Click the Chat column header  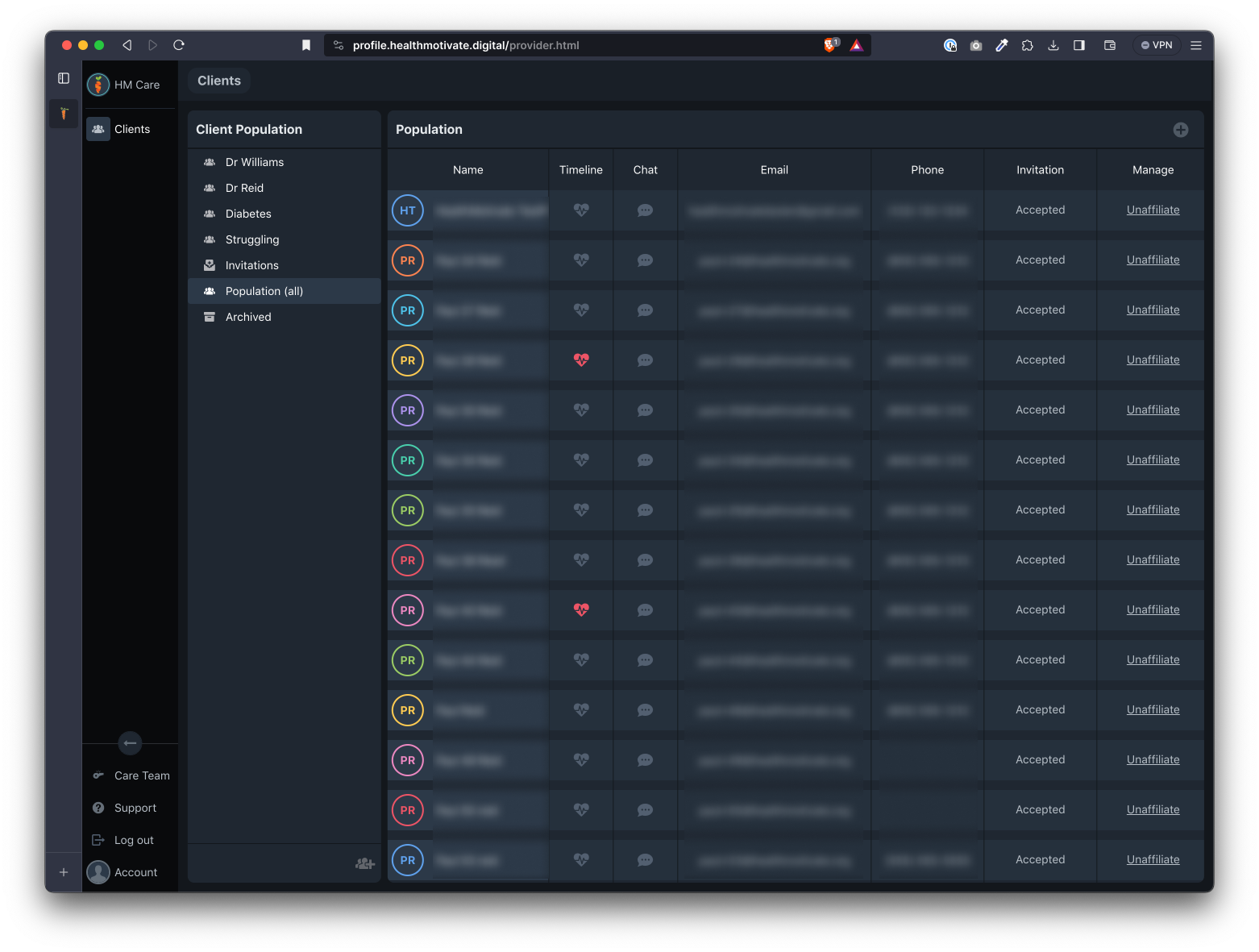coord(646,170)
